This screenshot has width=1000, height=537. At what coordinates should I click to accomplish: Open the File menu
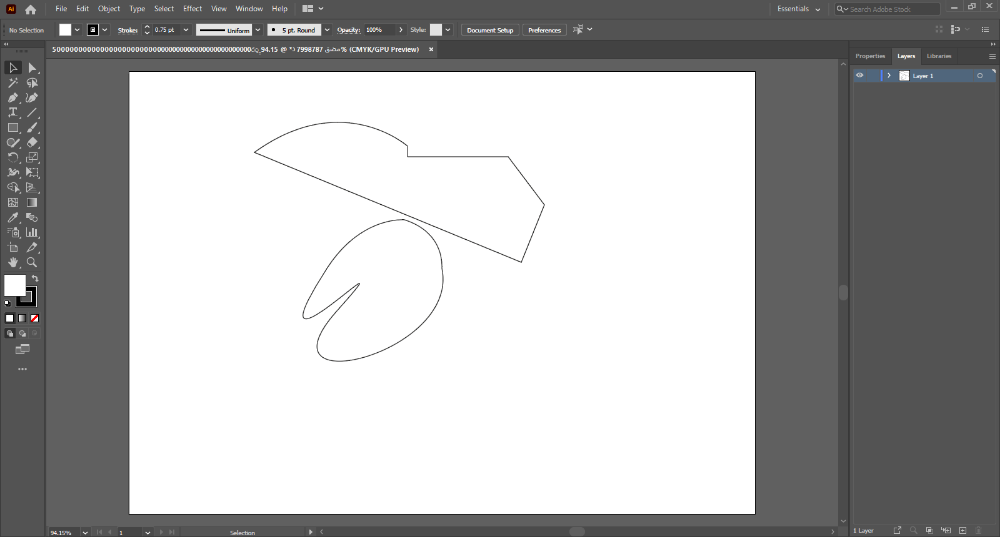click(x=61, y=9)
